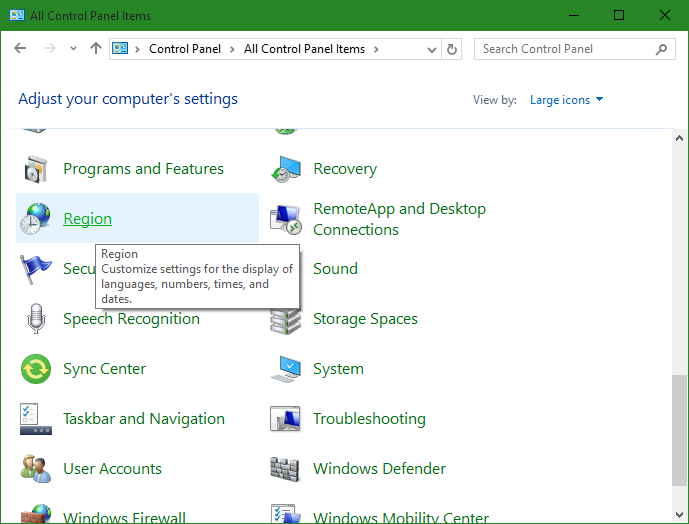Screen dimensions: 689x524
Task: Click the User Accounts people icon
Action: 36,469
